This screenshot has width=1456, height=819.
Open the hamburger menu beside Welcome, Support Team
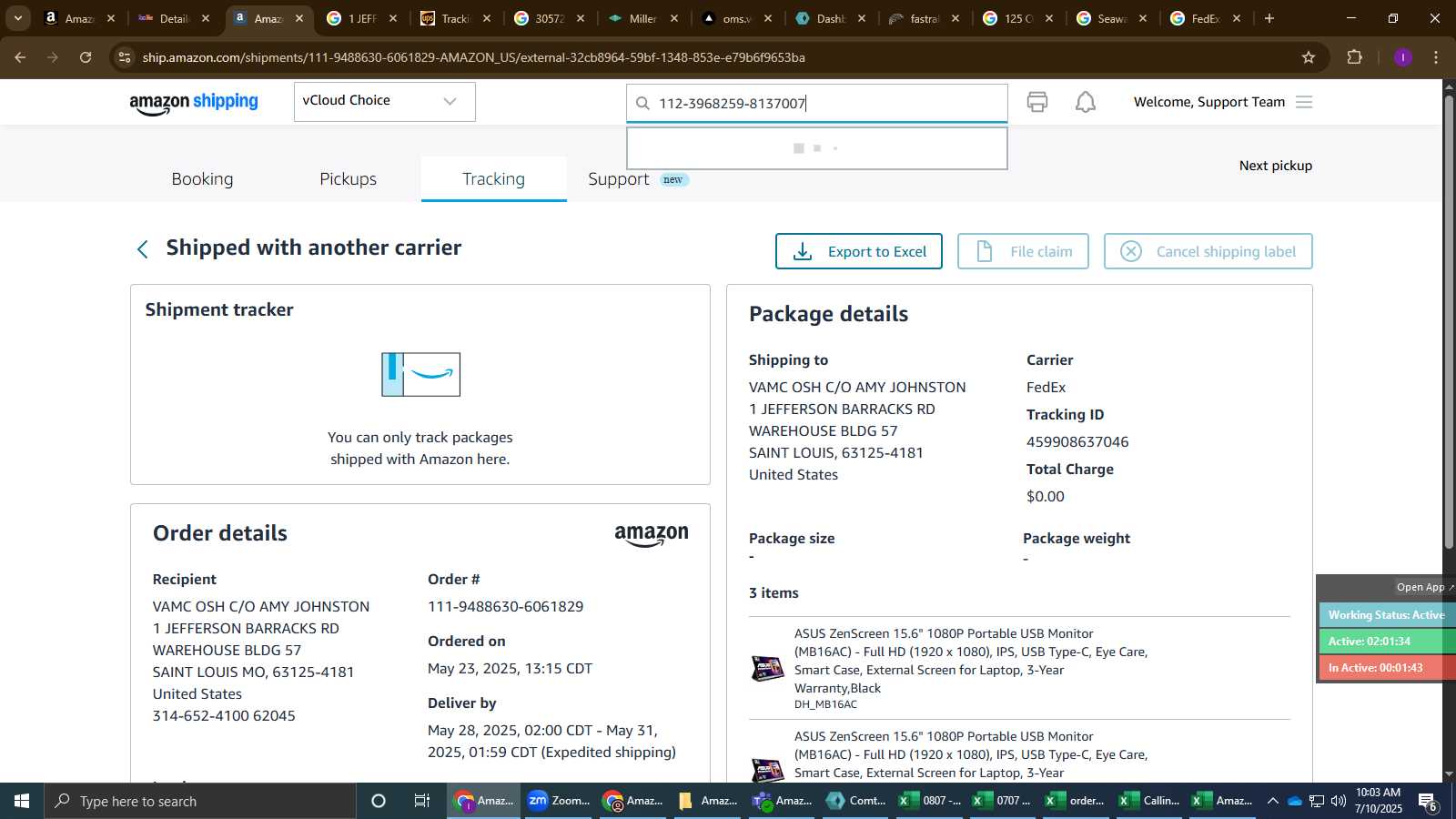[x=1304, y=102]
